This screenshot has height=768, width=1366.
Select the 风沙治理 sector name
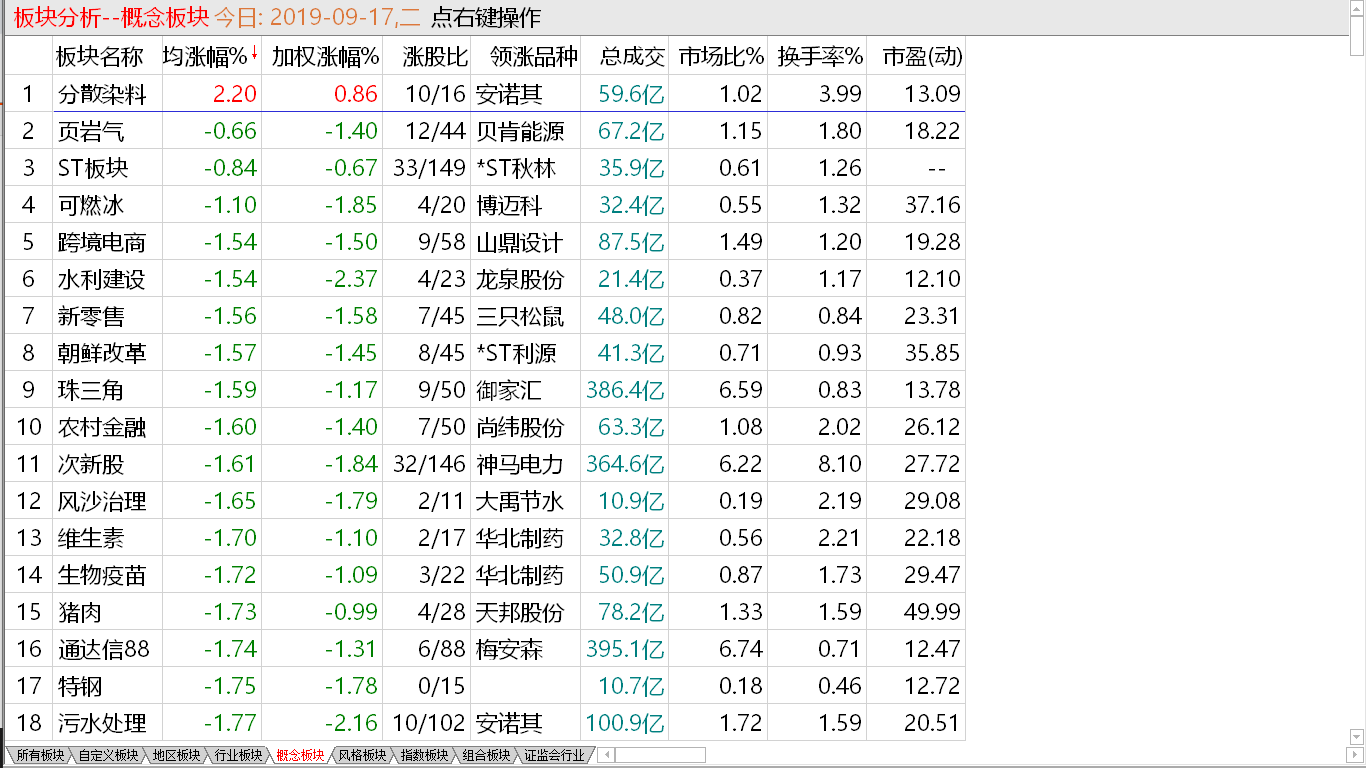click(x=100, y=501)
